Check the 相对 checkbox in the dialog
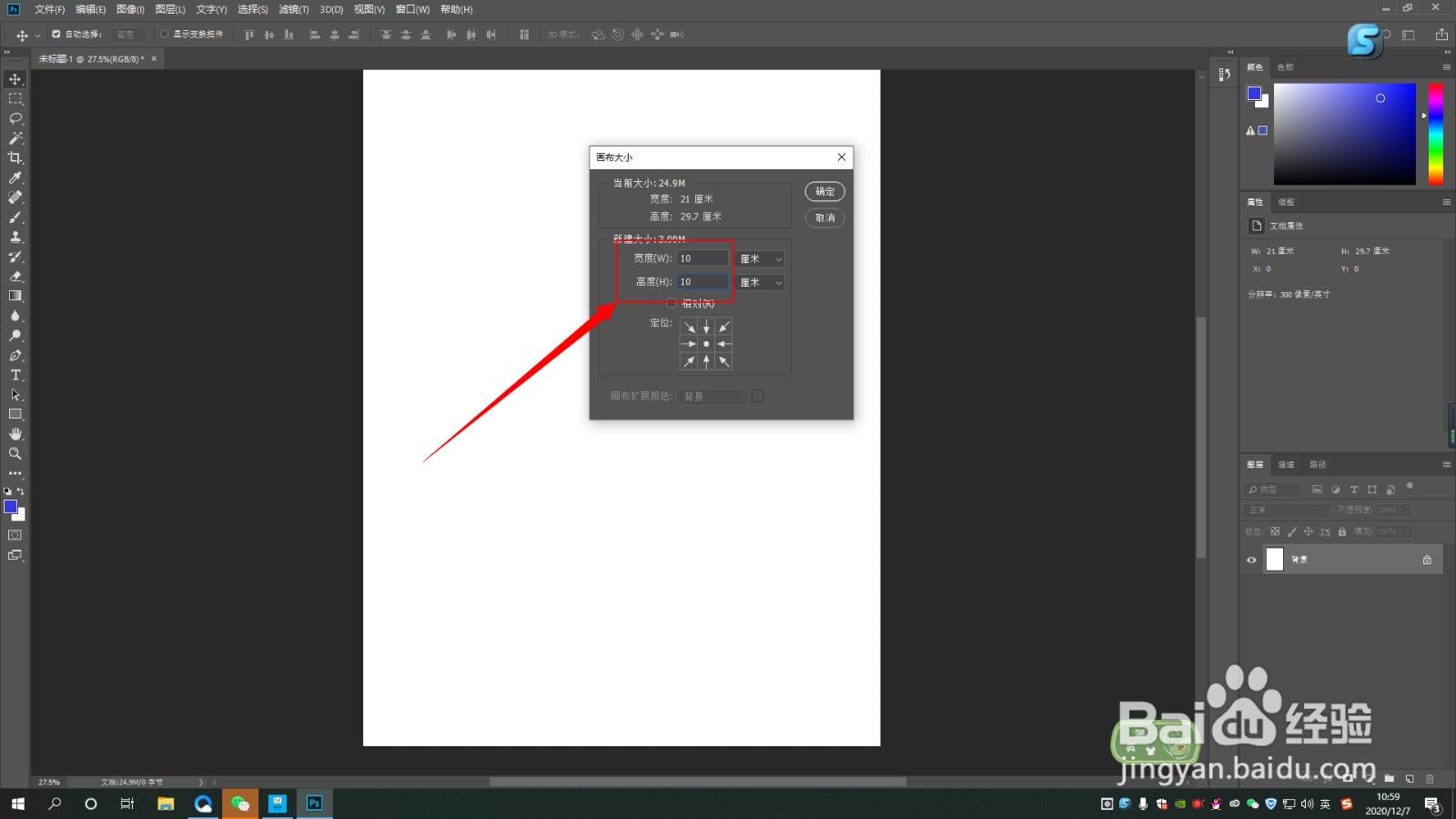 click(x=672, y=303)
